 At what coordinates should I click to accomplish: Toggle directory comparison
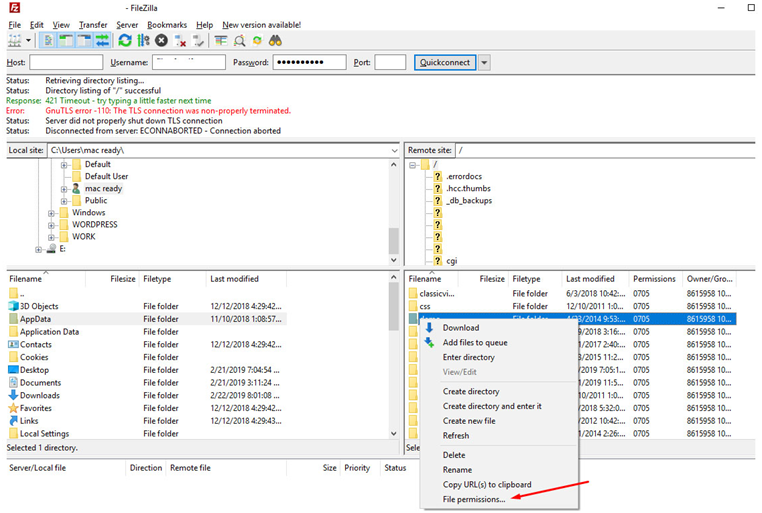click(x=239, y=41)
